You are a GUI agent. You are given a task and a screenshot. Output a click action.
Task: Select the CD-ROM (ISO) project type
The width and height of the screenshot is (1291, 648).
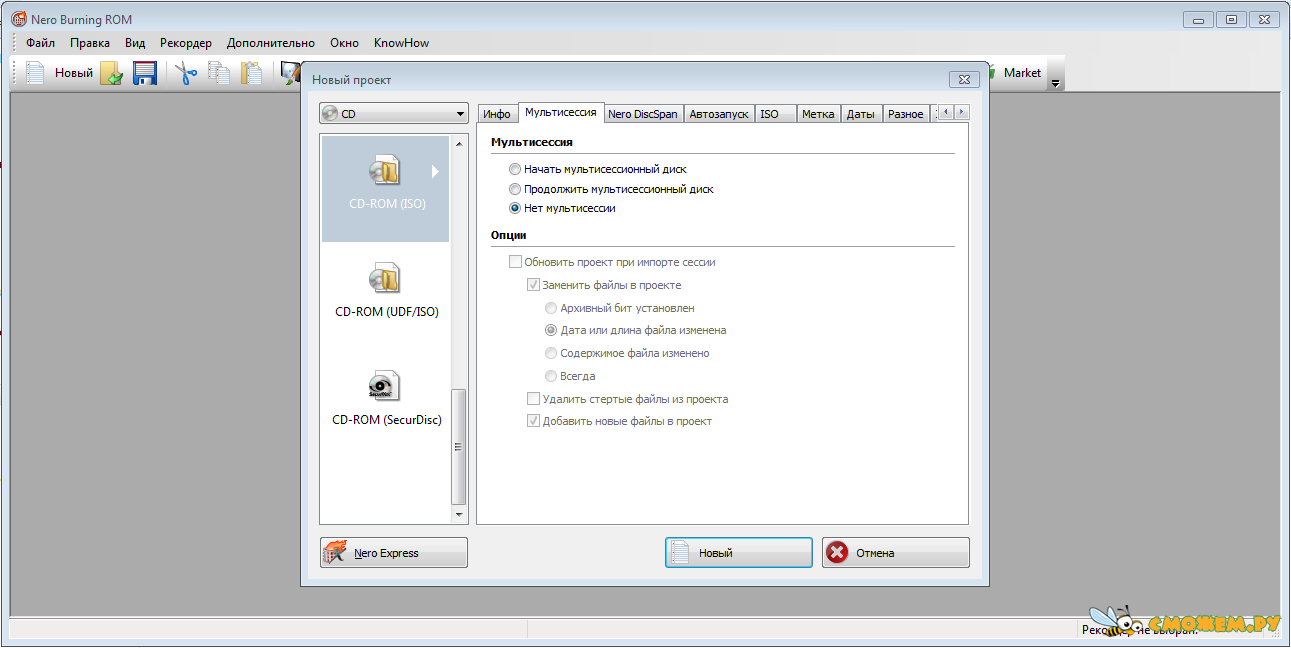386,189
